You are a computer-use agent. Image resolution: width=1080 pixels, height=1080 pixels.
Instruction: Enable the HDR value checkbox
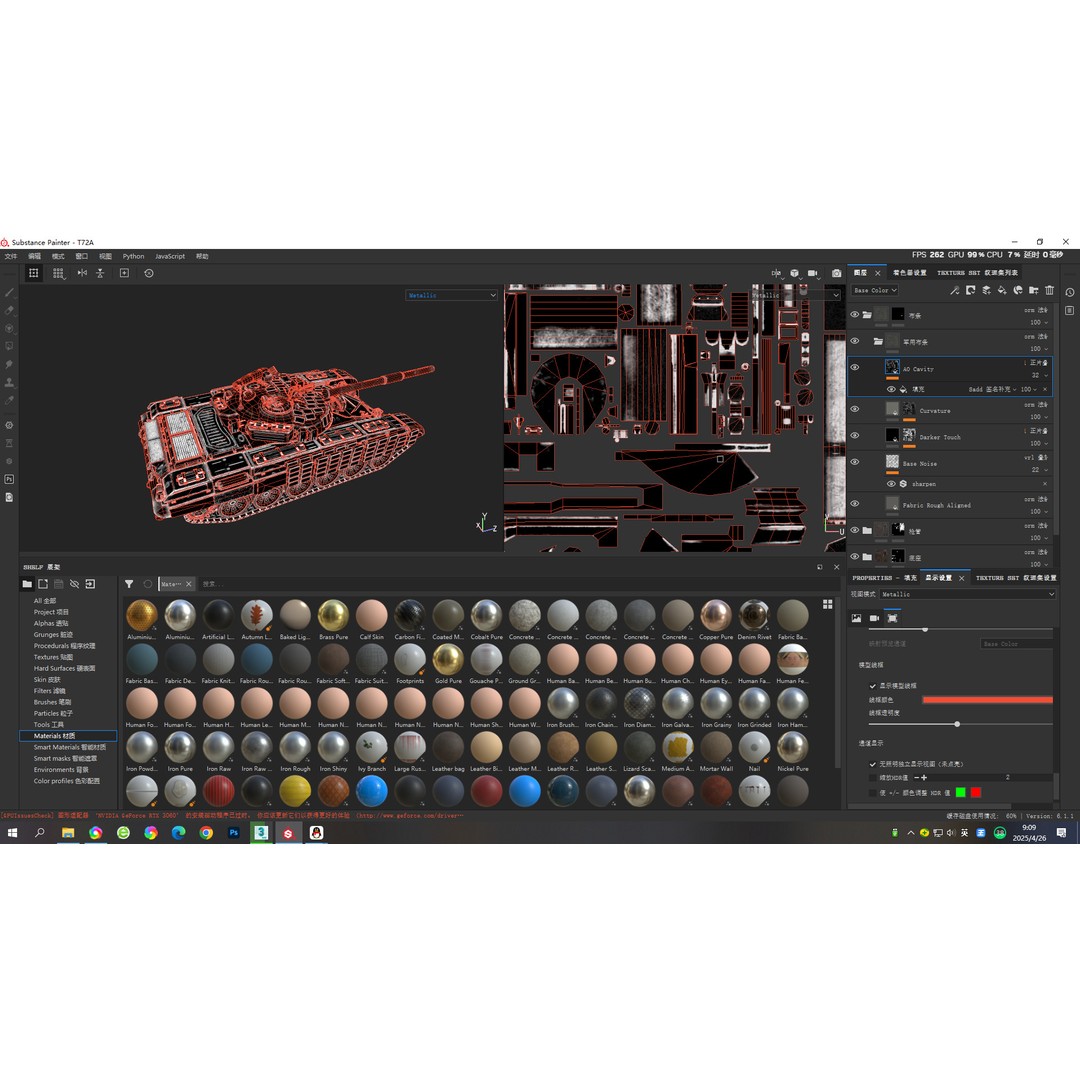873,778
